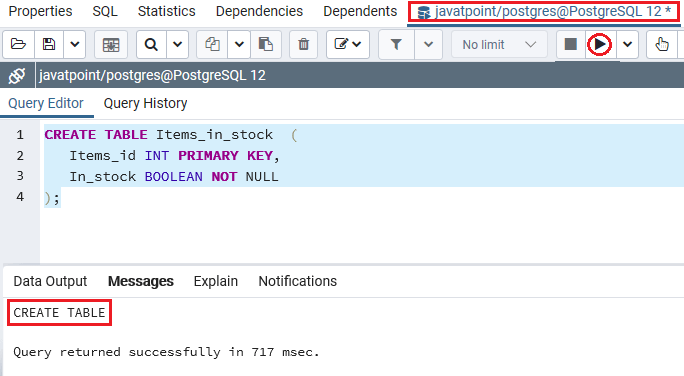Open the No limit rows dropdown

[x=499, y=44]
